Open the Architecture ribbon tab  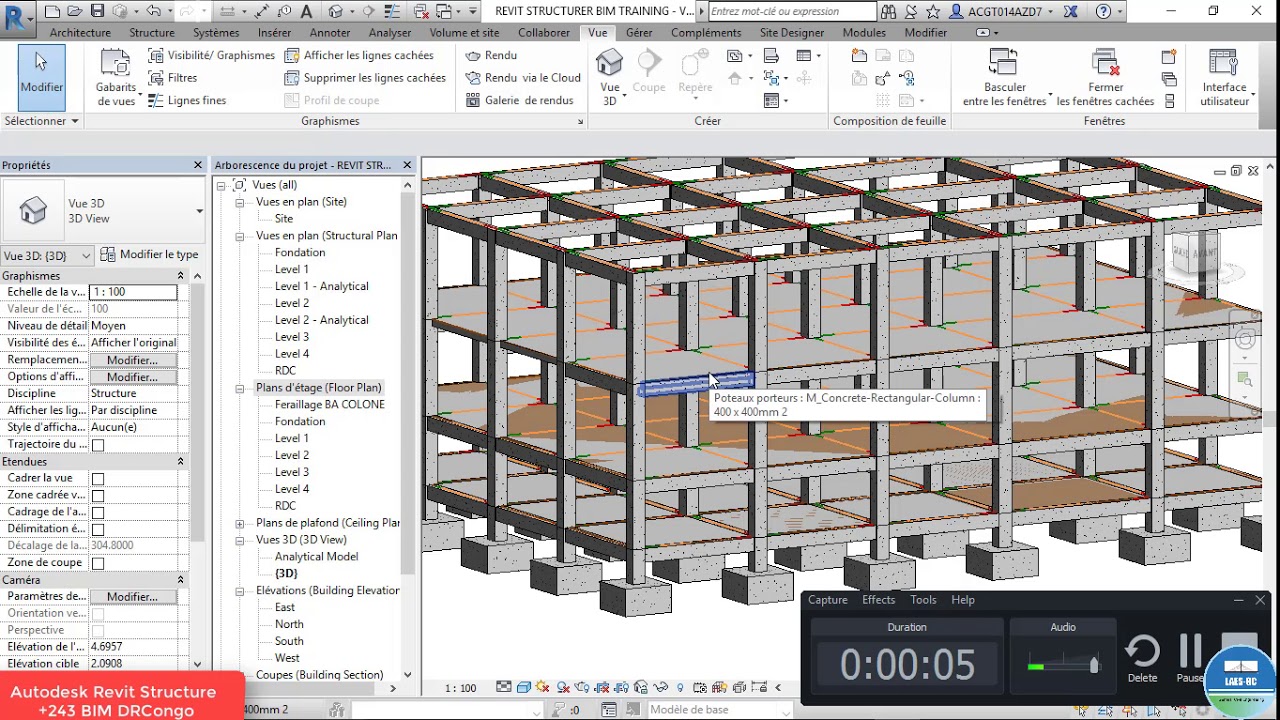point(80,33)
